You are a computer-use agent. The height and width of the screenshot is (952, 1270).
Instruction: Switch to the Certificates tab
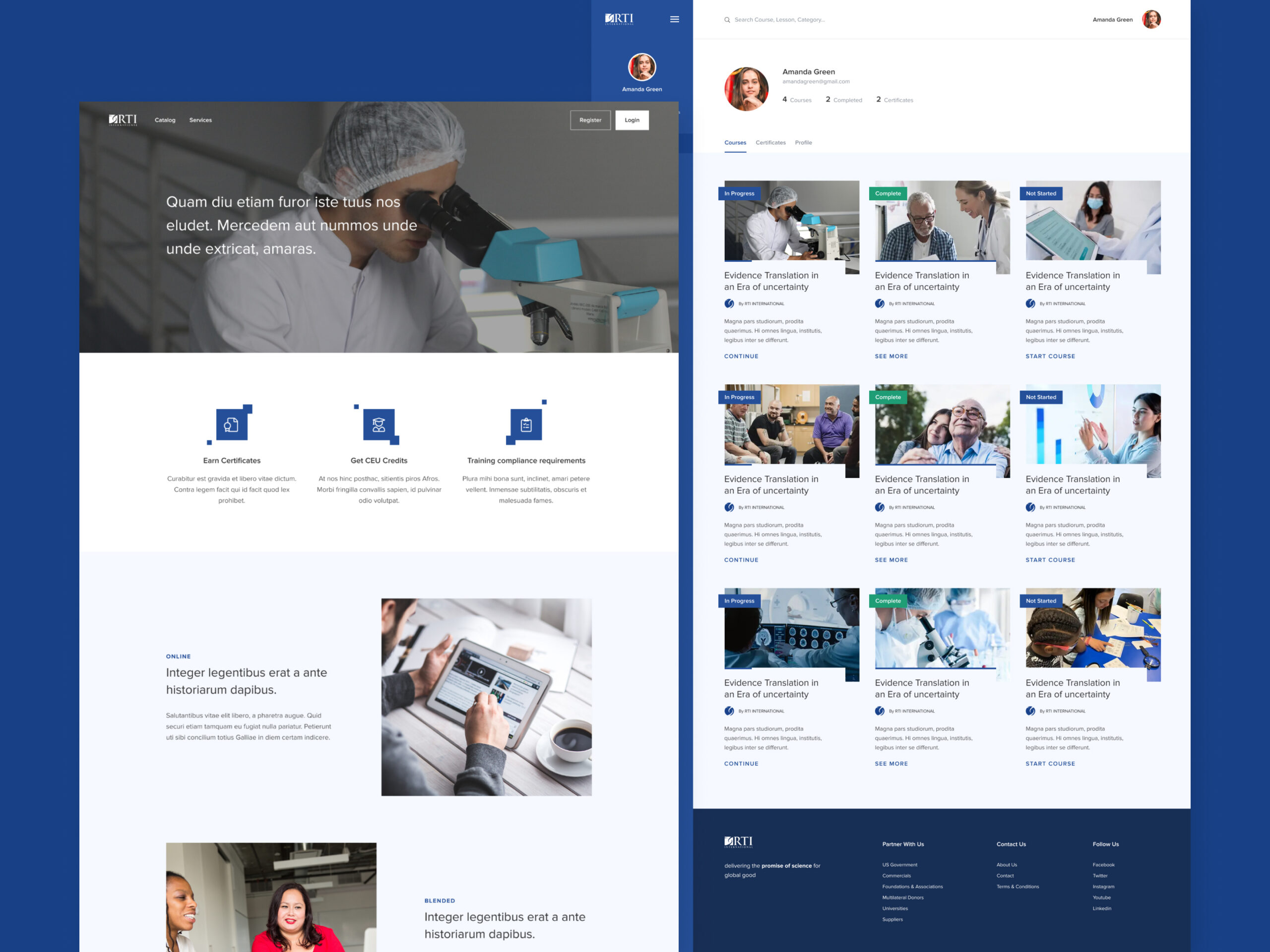(x=770, y=142)
